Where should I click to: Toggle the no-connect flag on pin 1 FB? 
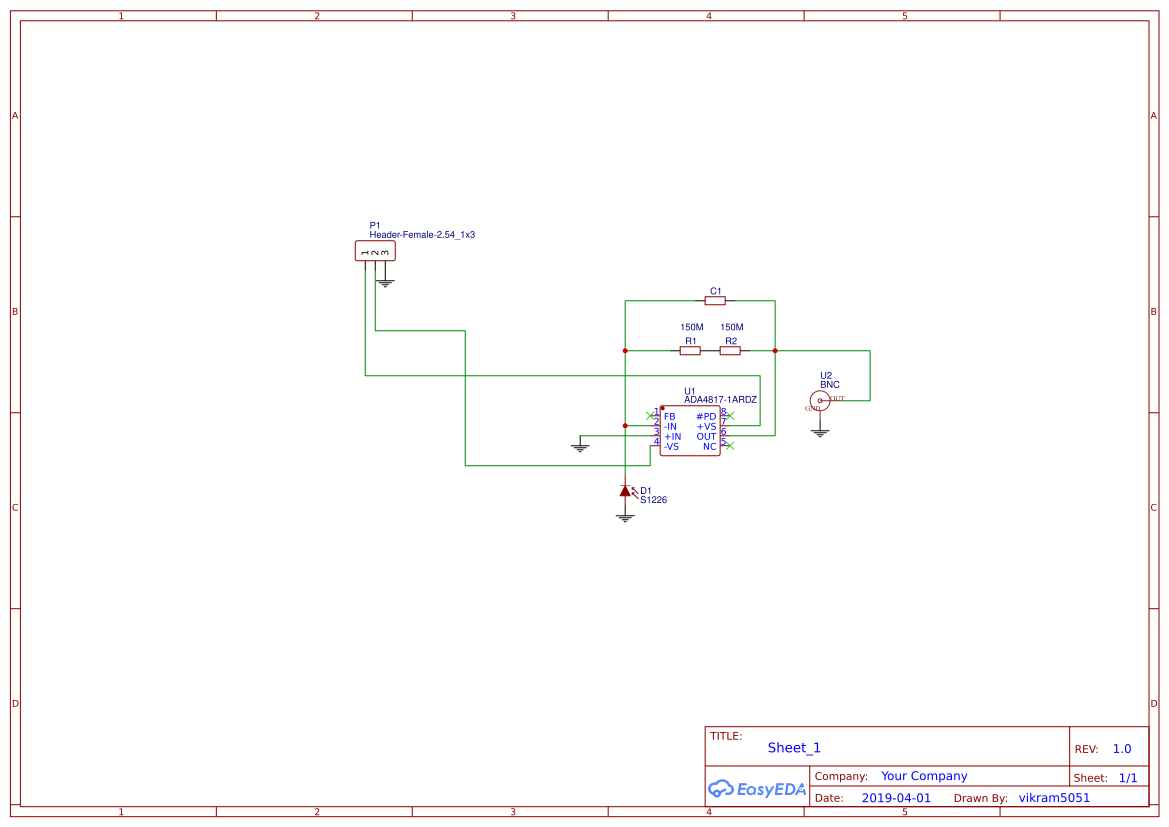[650, 416]
